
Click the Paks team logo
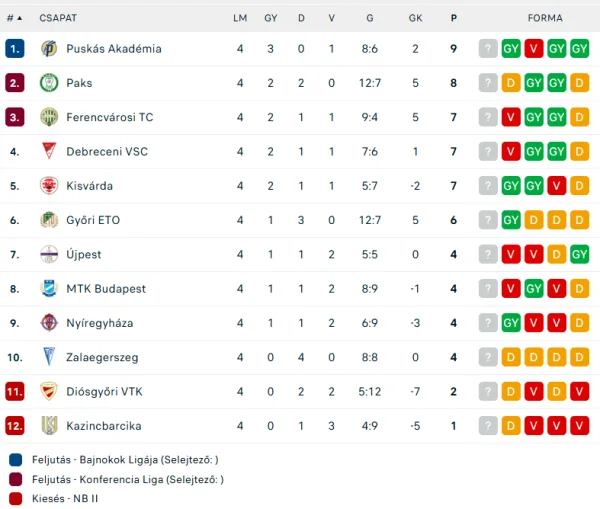48,83
